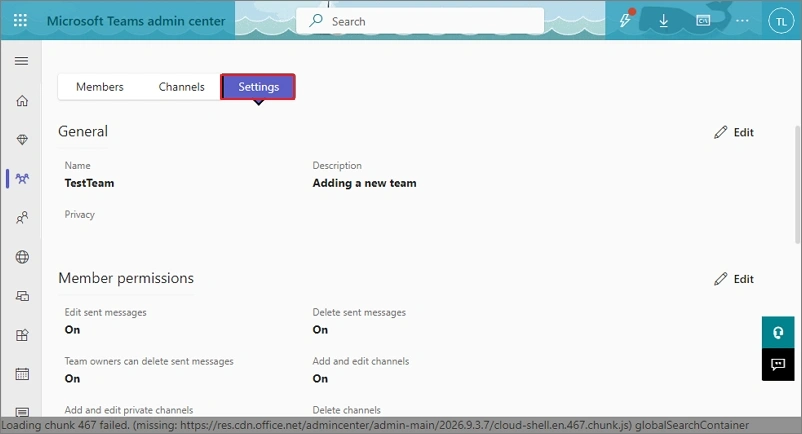Click the On value under Delete sent messages
This screenshot has height=434, width=802.
[x=320, y=330]
